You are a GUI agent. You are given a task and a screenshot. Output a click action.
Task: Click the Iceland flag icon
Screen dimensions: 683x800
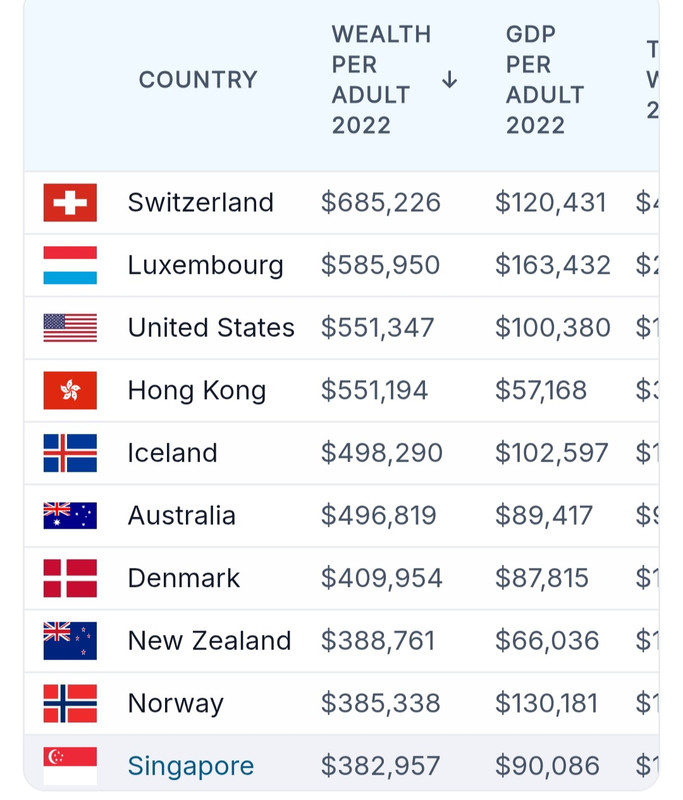(70, 453)
